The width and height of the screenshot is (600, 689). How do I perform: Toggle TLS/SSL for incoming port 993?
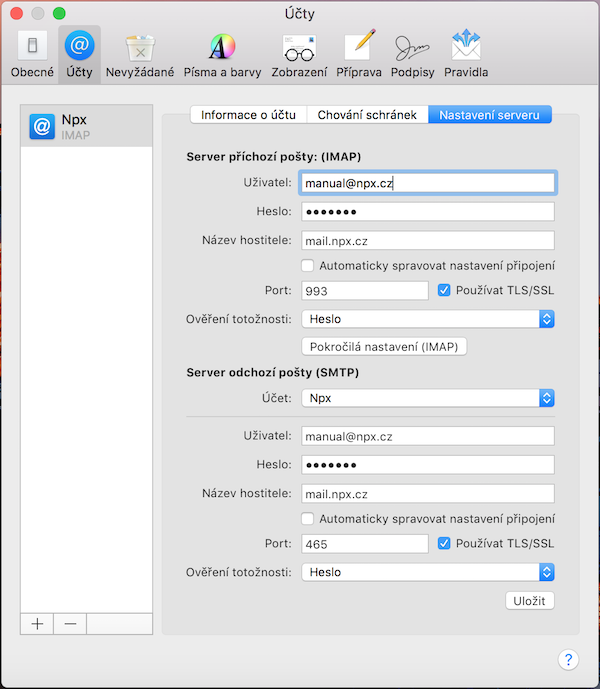pyautogui.click(x=445, y=291)
